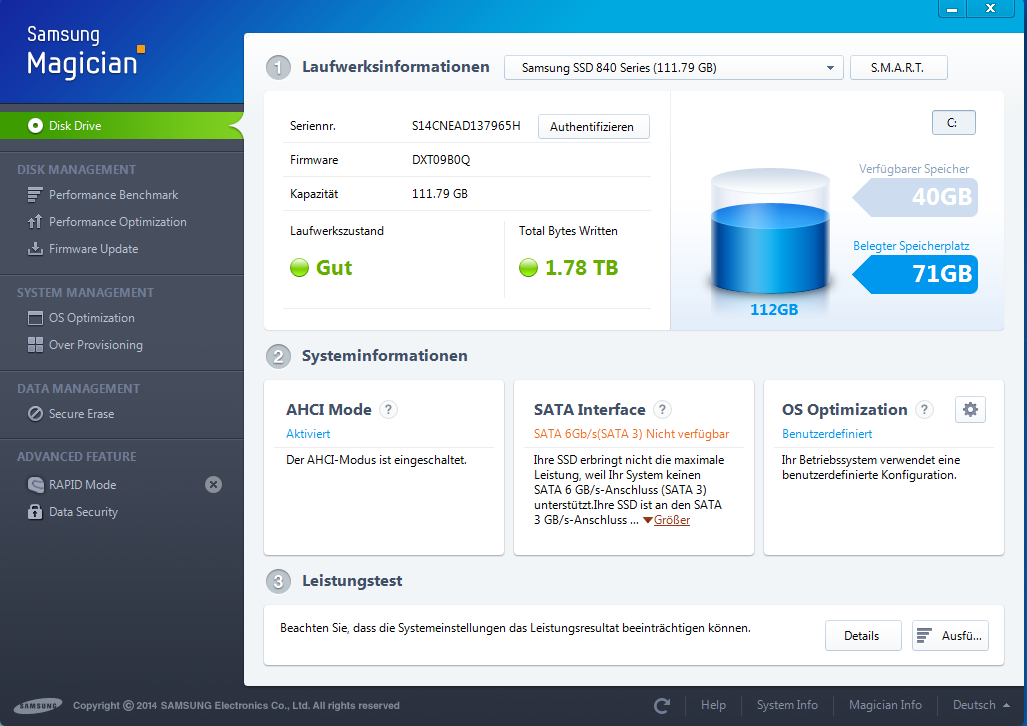Open Performance Optimization menu item
1027x726 pixels.
(118, 221)
